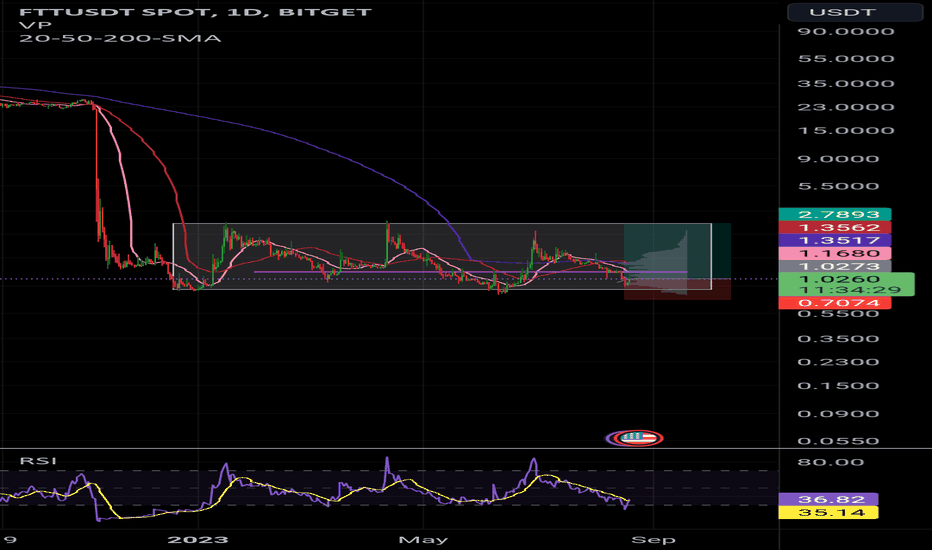Select the 20-50-200-SMA indicator label

[120, 39]
